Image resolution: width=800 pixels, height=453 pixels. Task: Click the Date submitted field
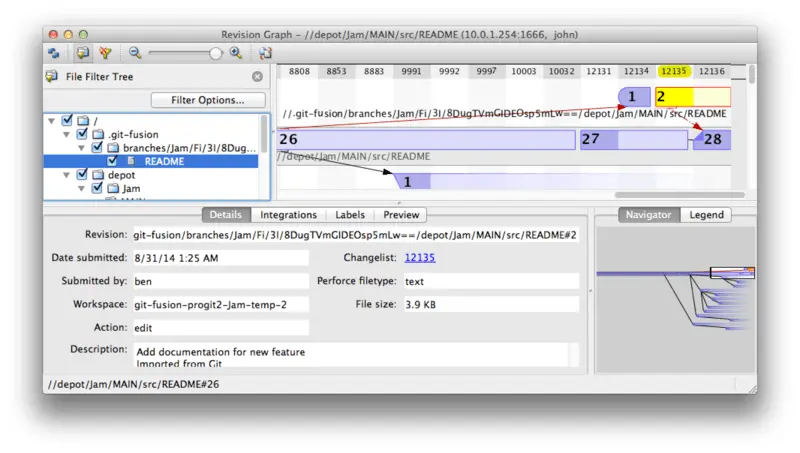pyautogui.click(x=221, y=258)
